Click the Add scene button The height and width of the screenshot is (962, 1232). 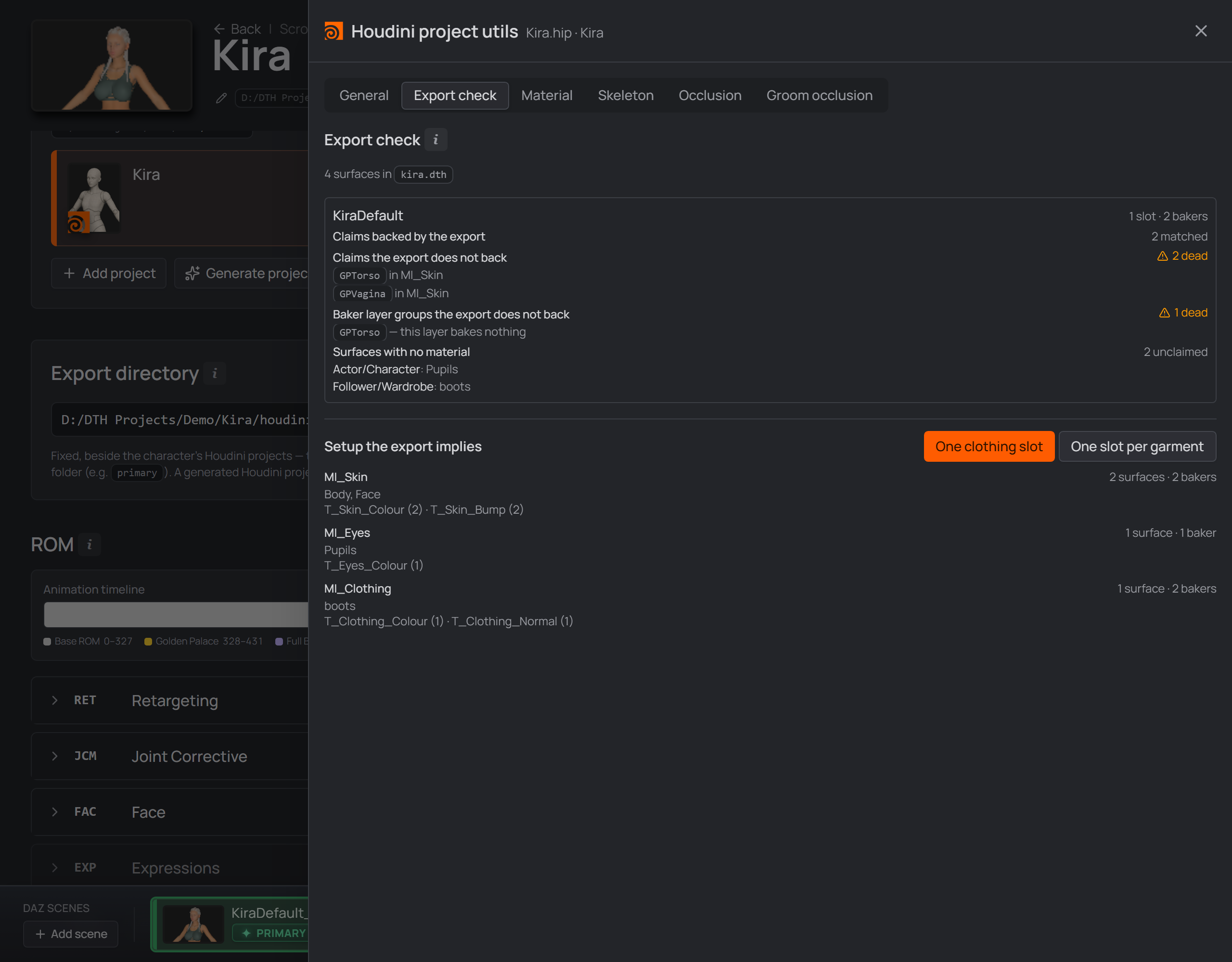point(71,934)
